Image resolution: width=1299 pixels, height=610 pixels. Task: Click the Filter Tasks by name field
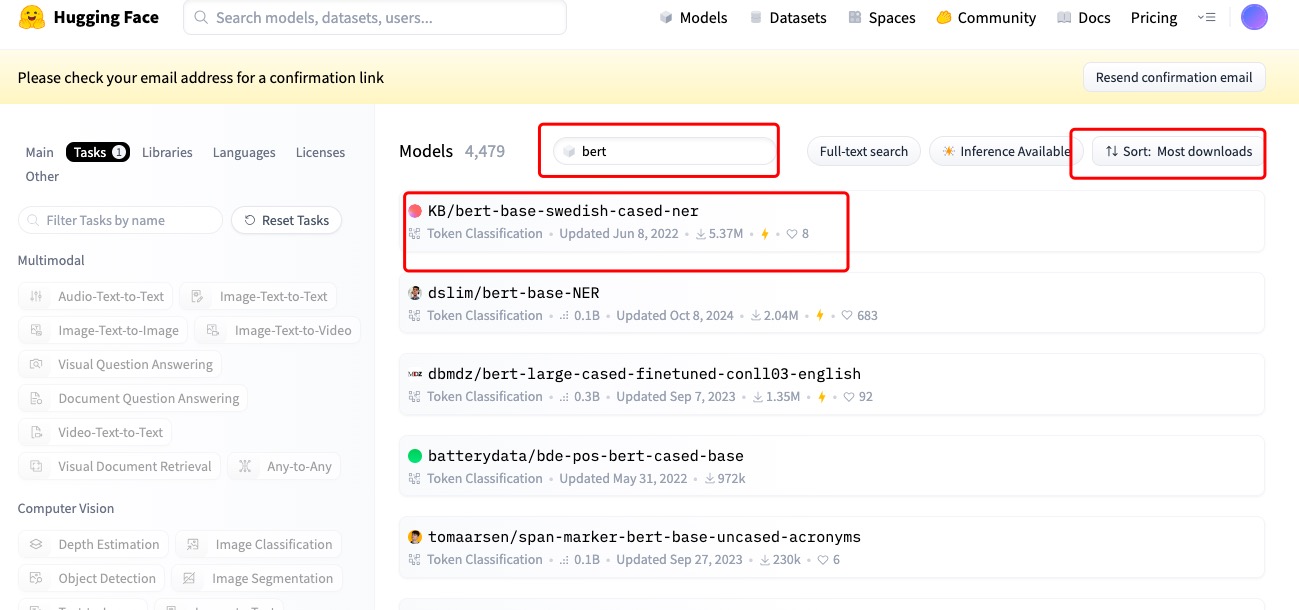[121, 220]
